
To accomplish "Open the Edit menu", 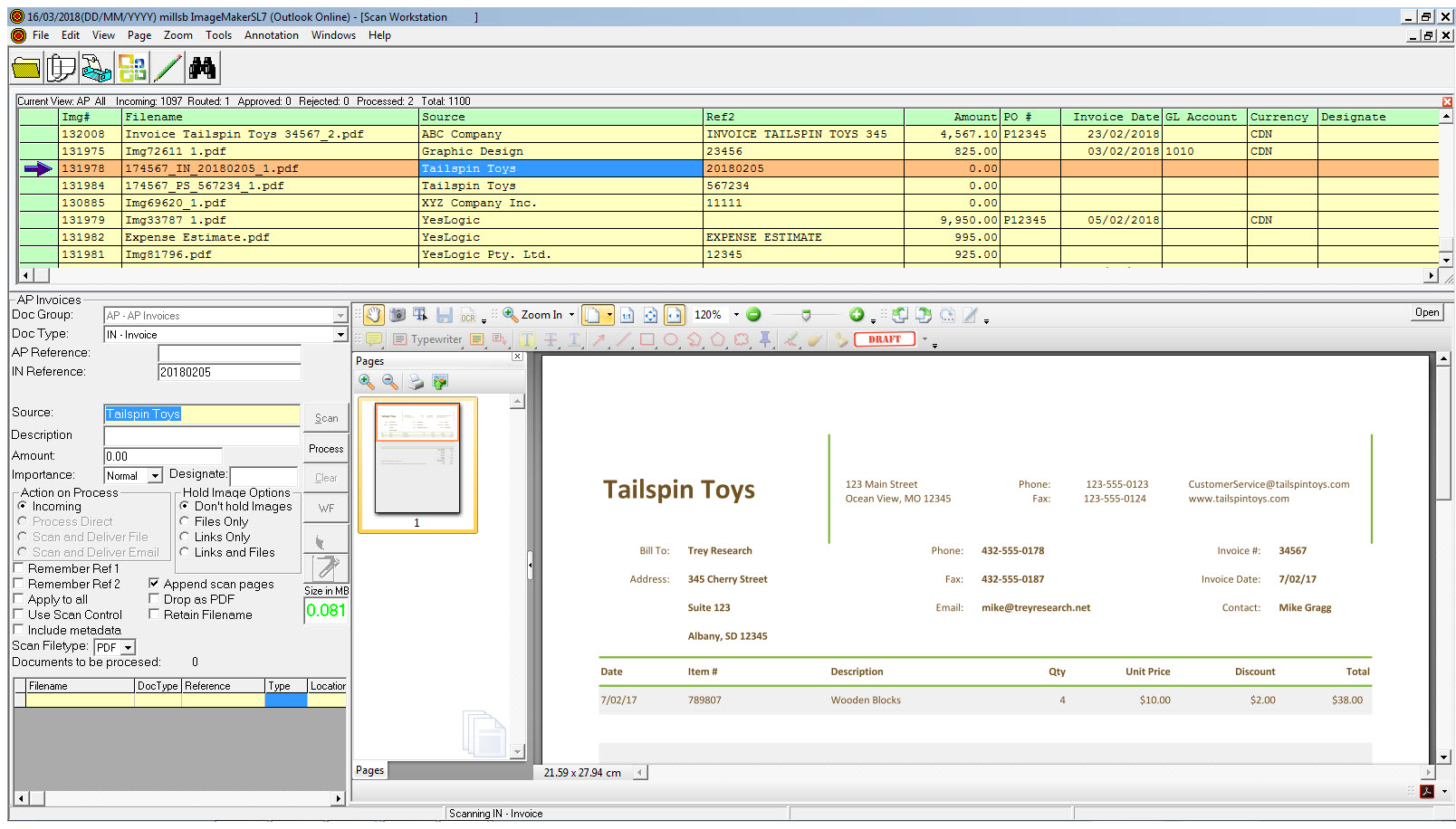I will click(x=71, y=35).
